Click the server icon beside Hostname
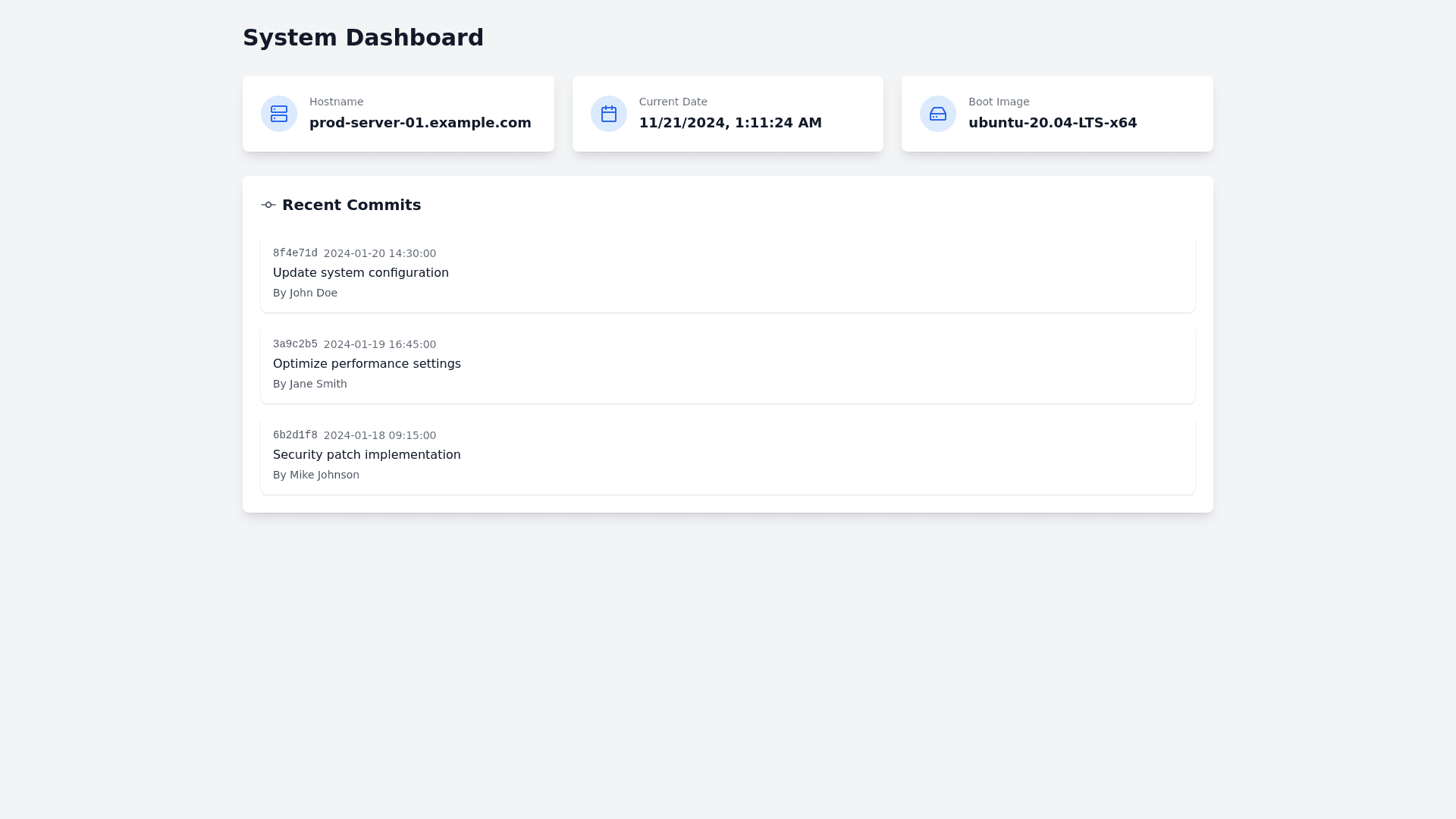The width and height of the screenshot is (1456, 819). [x=278, y=114]
